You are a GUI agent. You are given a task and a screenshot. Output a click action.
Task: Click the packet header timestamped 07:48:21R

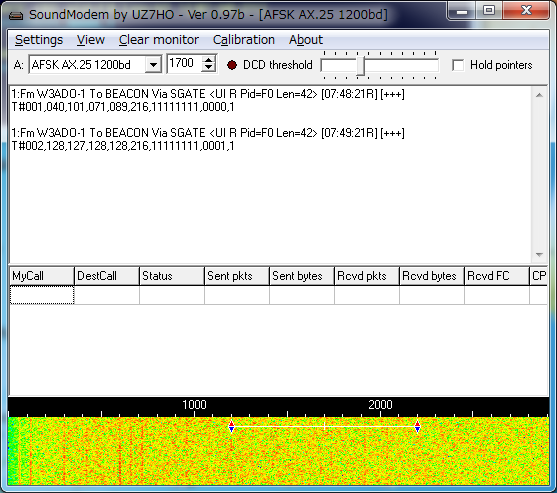(208, 94)
